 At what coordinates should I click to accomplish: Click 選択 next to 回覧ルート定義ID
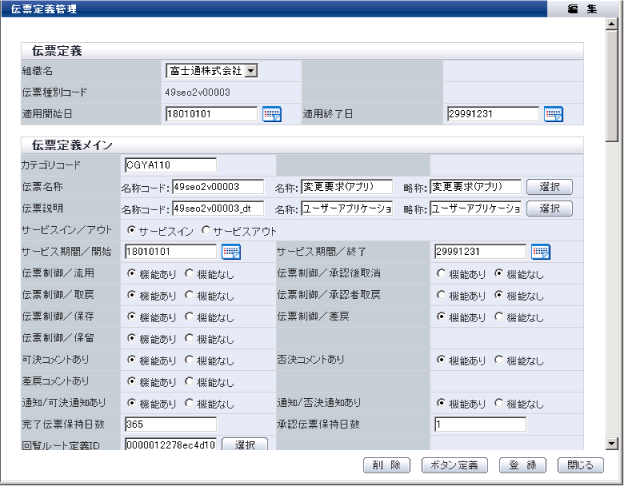(244, 444)
